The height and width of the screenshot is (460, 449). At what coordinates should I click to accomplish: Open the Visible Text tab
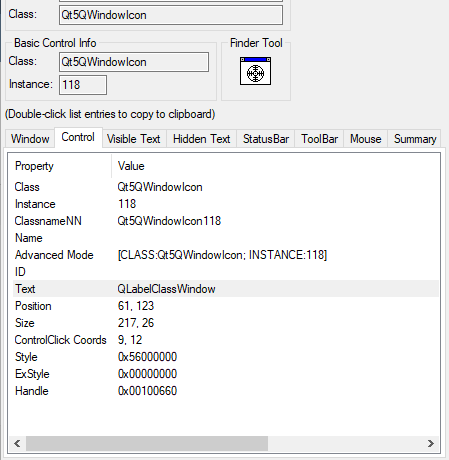tap(134, 139)
